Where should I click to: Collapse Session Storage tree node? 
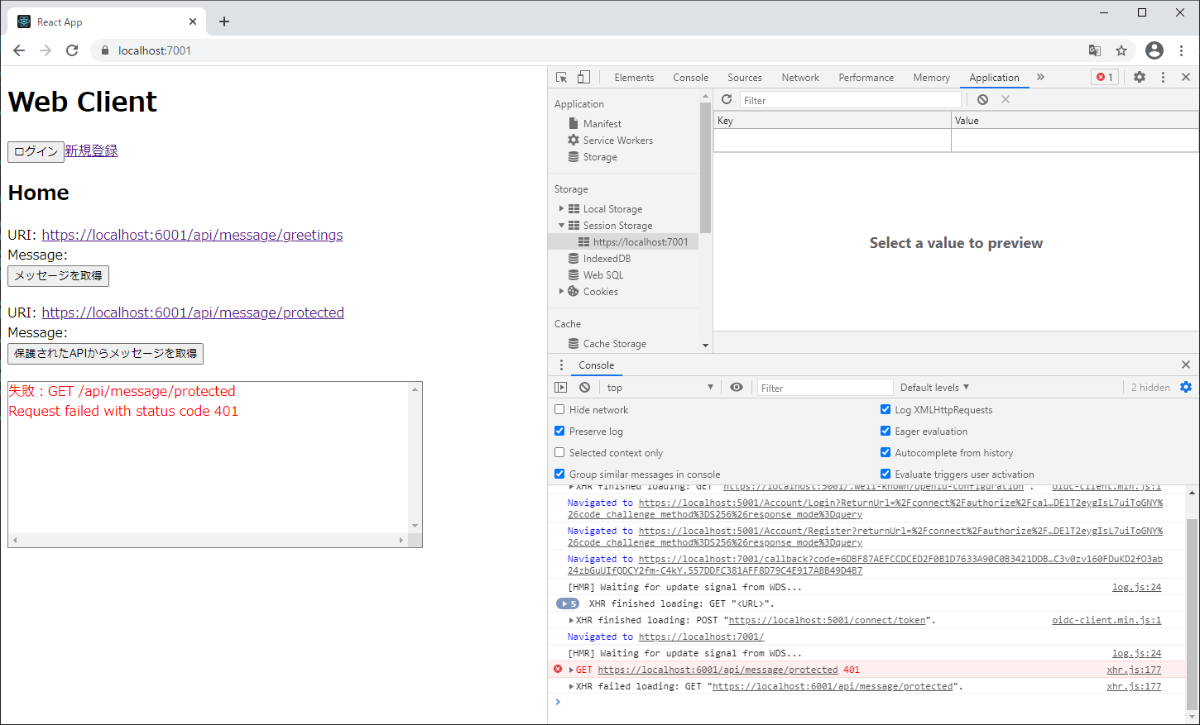562,226
